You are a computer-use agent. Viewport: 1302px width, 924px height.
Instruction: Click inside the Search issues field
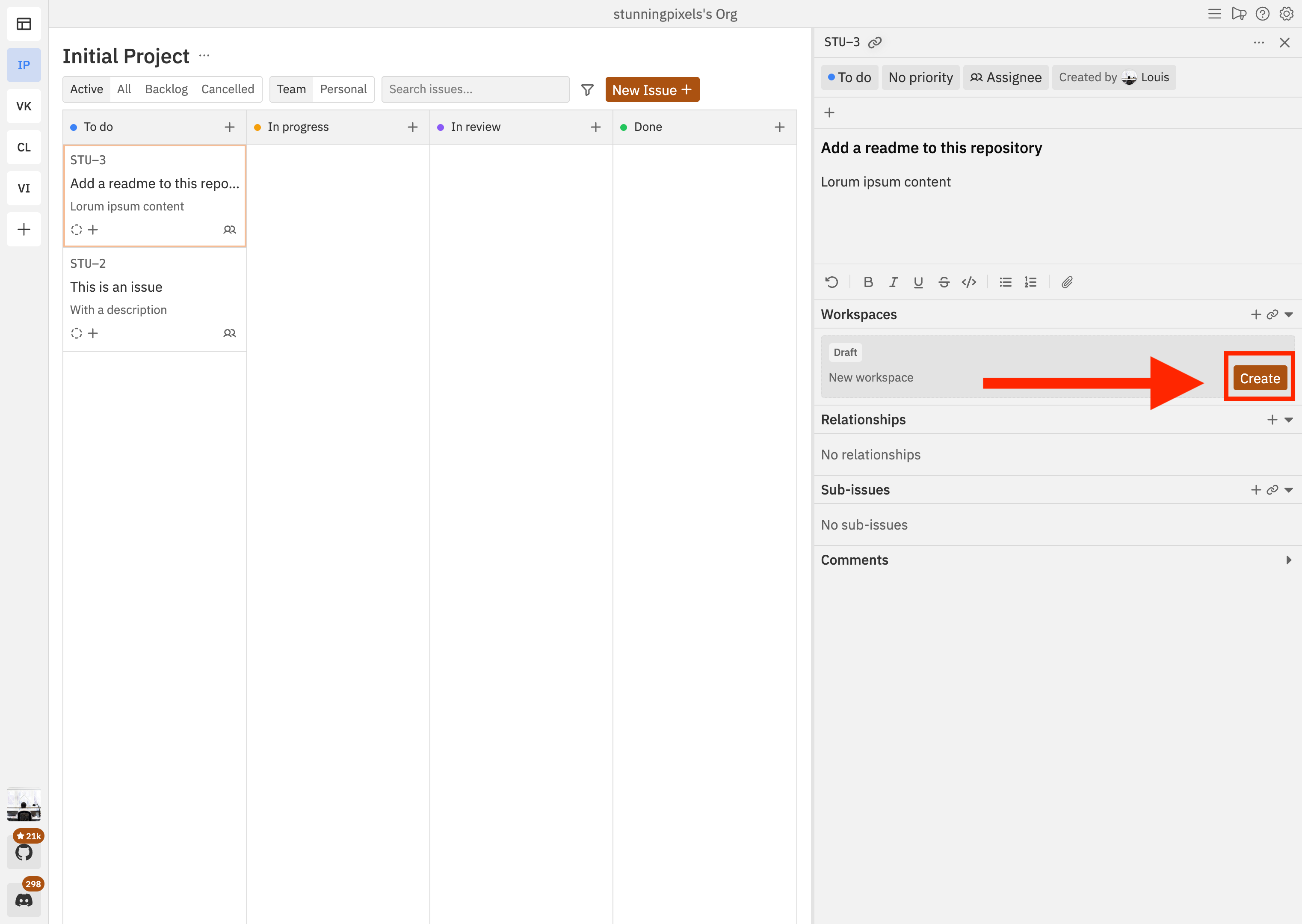coord(476,89)
